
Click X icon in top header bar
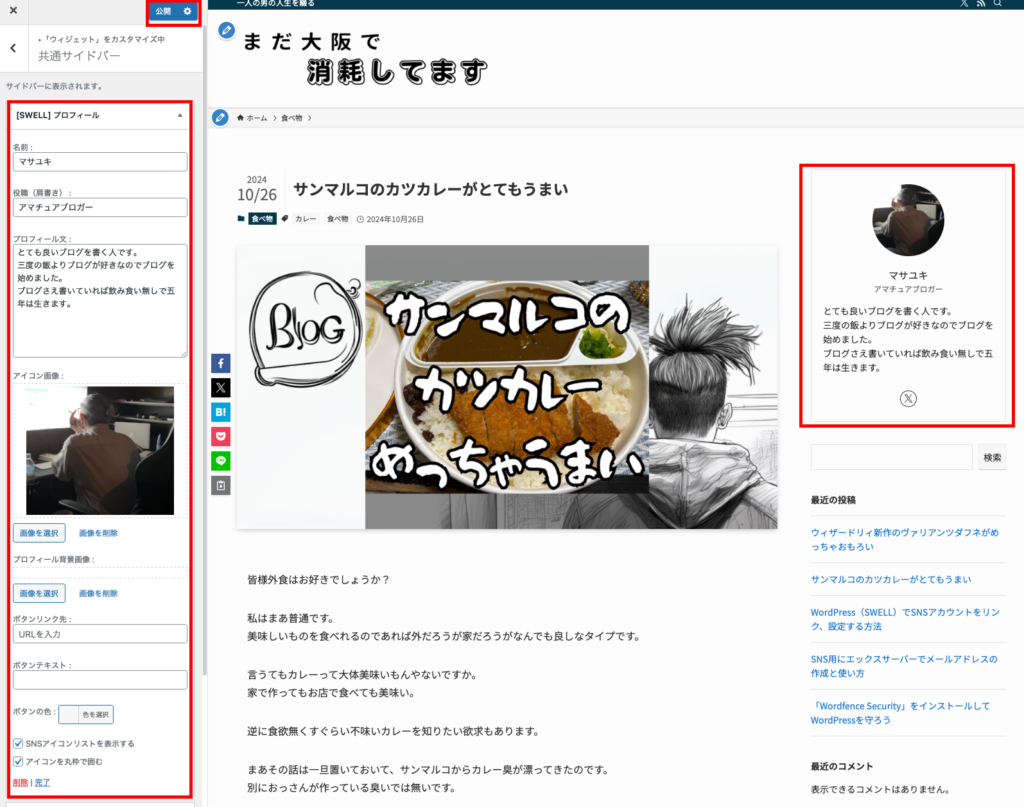pyautogui.click(x=964, y=3)
